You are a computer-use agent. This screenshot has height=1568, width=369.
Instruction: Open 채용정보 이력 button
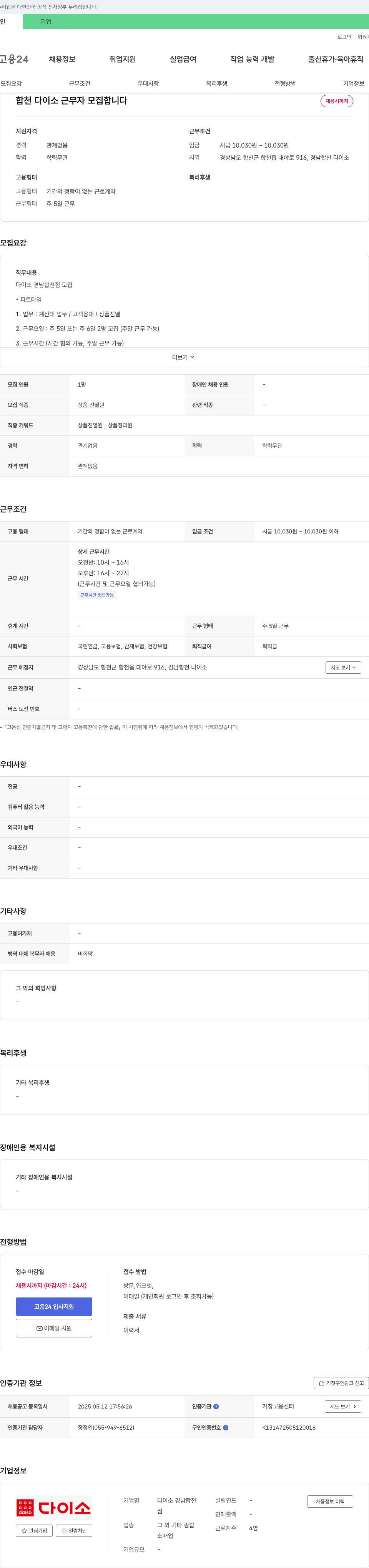point(330,1502)
